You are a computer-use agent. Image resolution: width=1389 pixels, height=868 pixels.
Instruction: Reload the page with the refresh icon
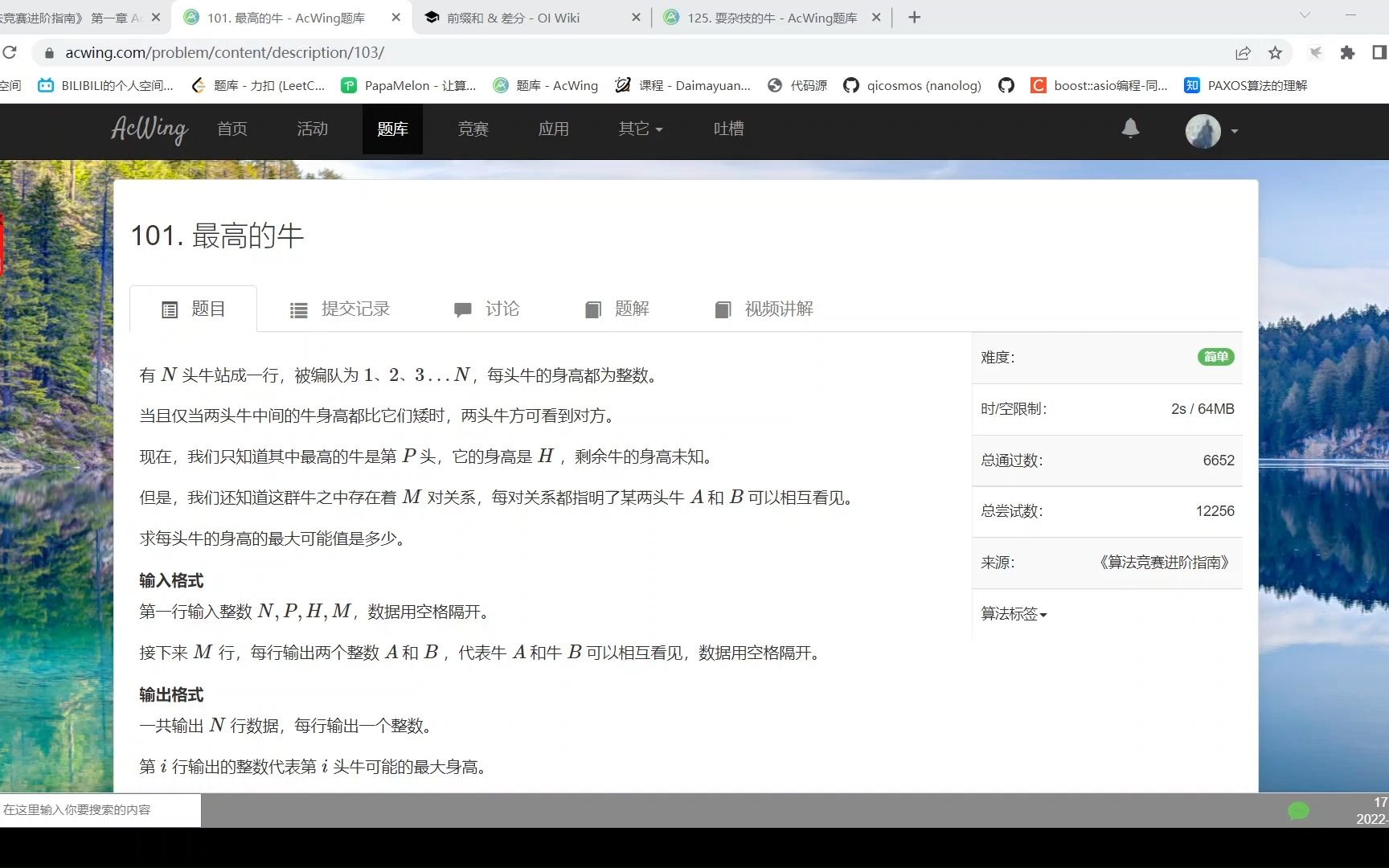[x=10, y=52]
